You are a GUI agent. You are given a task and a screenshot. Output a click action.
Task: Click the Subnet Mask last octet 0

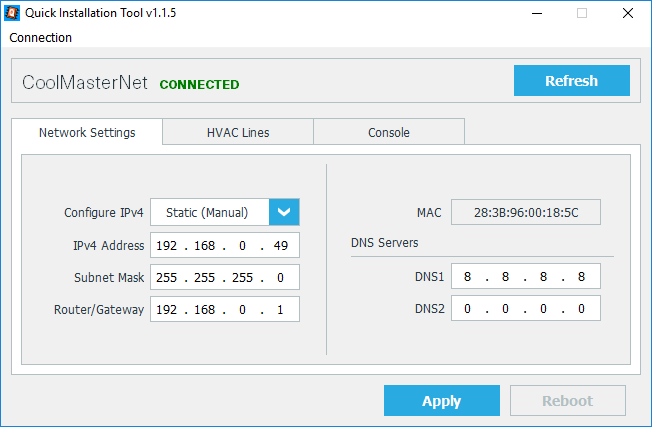pyautogui.click(x=280, y=277)
